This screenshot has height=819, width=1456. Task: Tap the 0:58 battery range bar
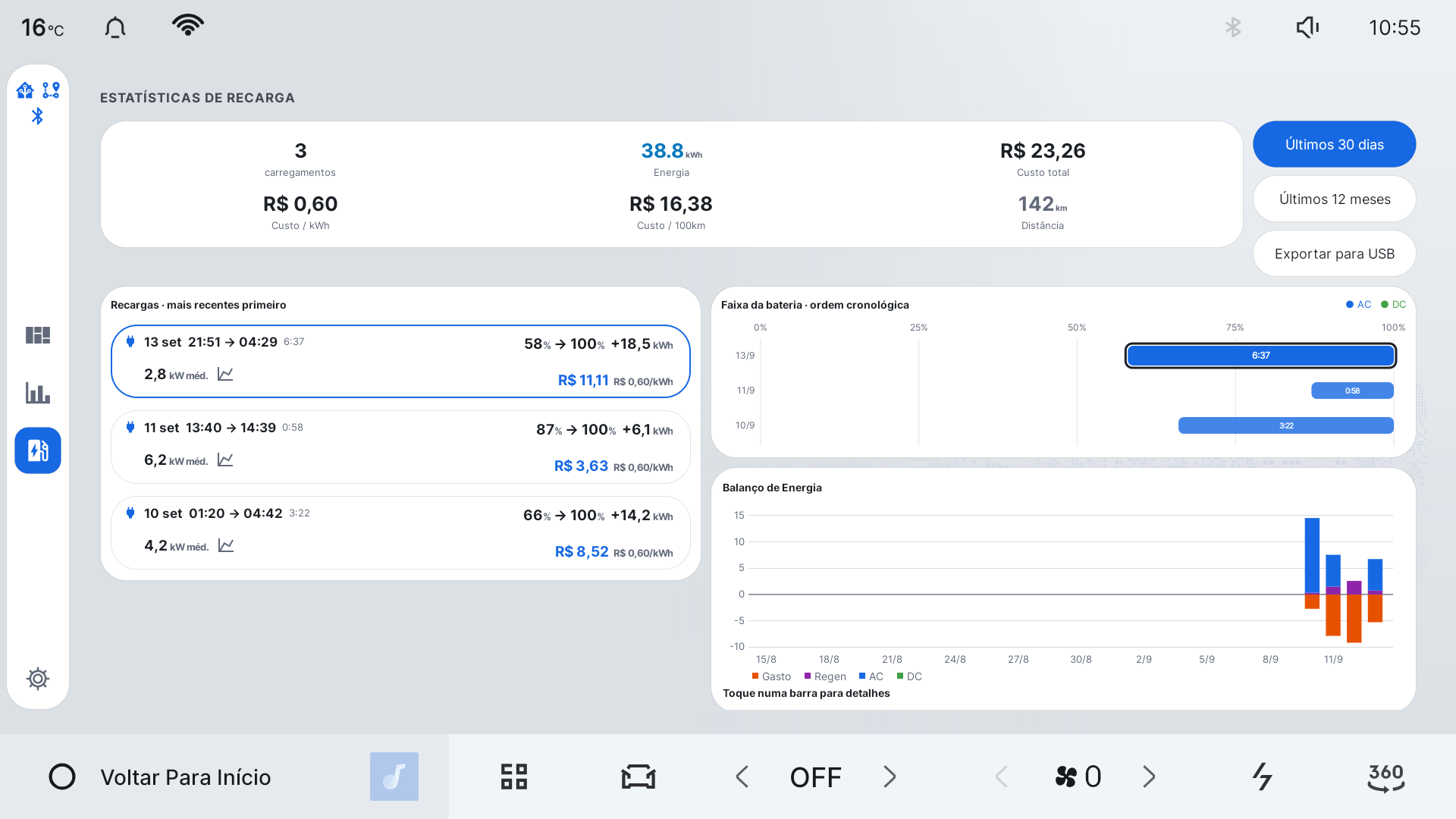pos(1352,391)
